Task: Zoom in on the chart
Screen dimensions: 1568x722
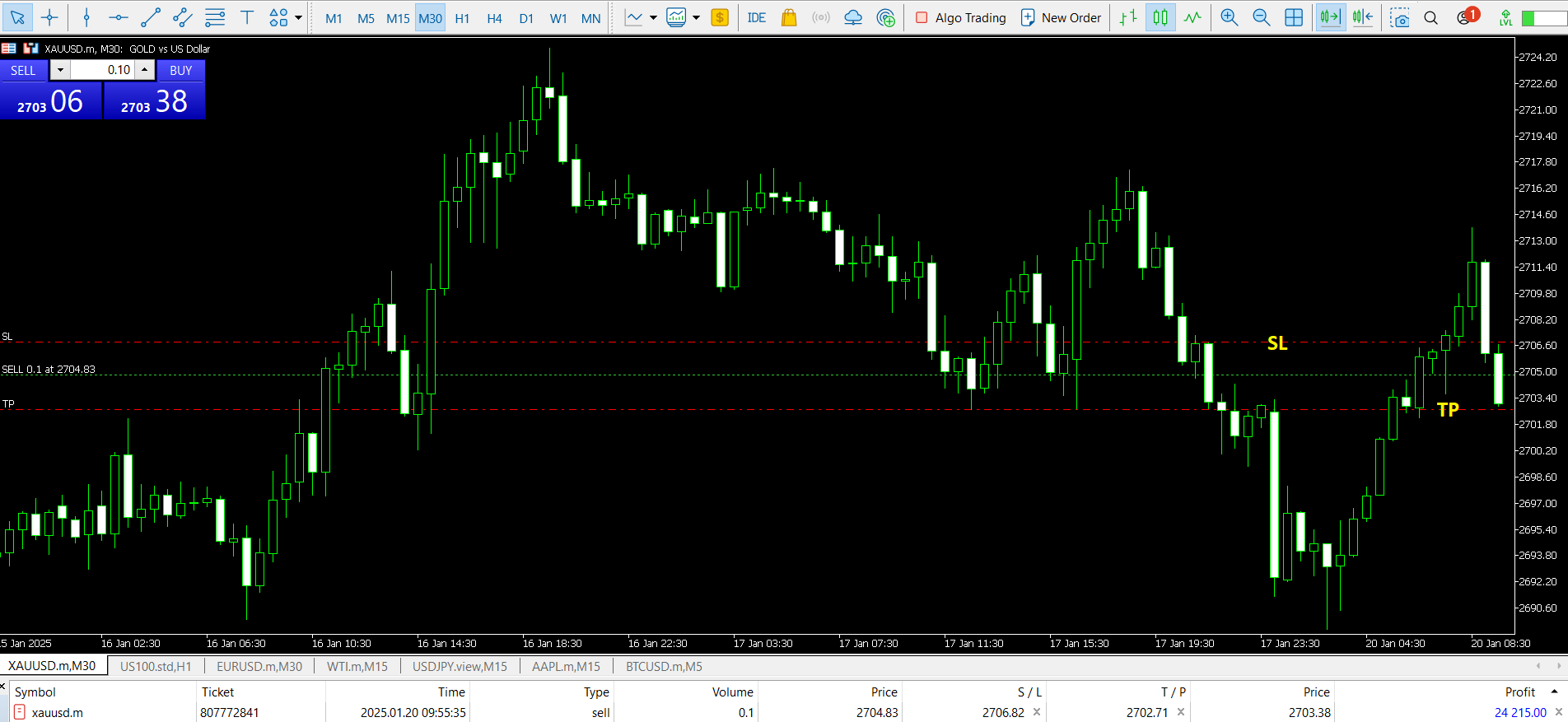Action: [1229, 17]
